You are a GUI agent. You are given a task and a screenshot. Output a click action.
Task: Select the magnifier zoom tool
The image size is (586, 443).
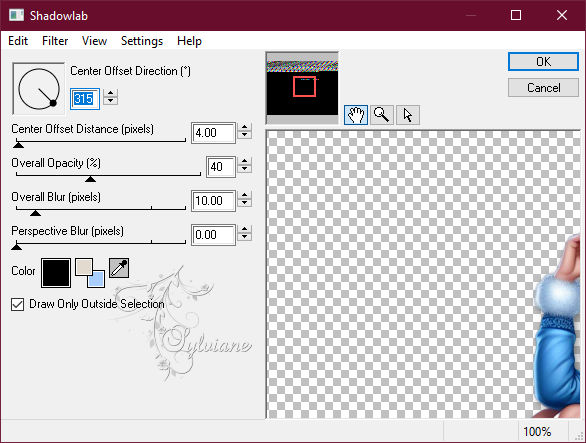coord(382,115)
